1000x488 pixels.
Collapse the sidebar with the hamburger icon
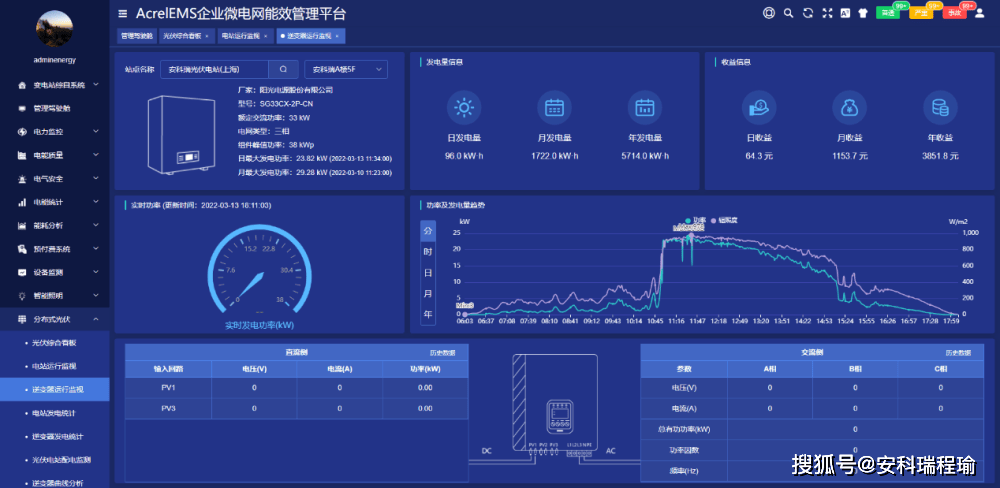click(122, 13)
